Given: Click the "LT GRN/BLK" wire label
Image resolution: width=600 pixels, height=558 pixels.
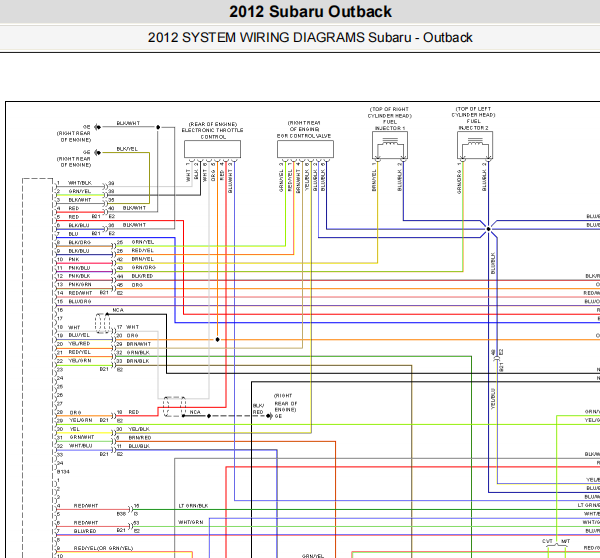Looking at the screenshot, I should (x=193, y=506).
